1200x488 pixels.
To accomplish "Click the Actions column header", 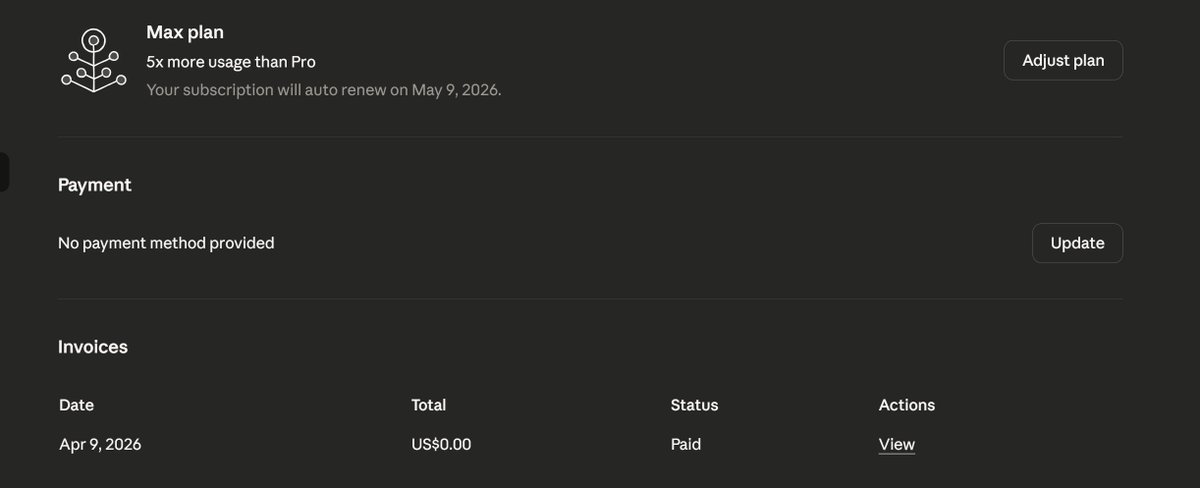I will click(907, 405).
